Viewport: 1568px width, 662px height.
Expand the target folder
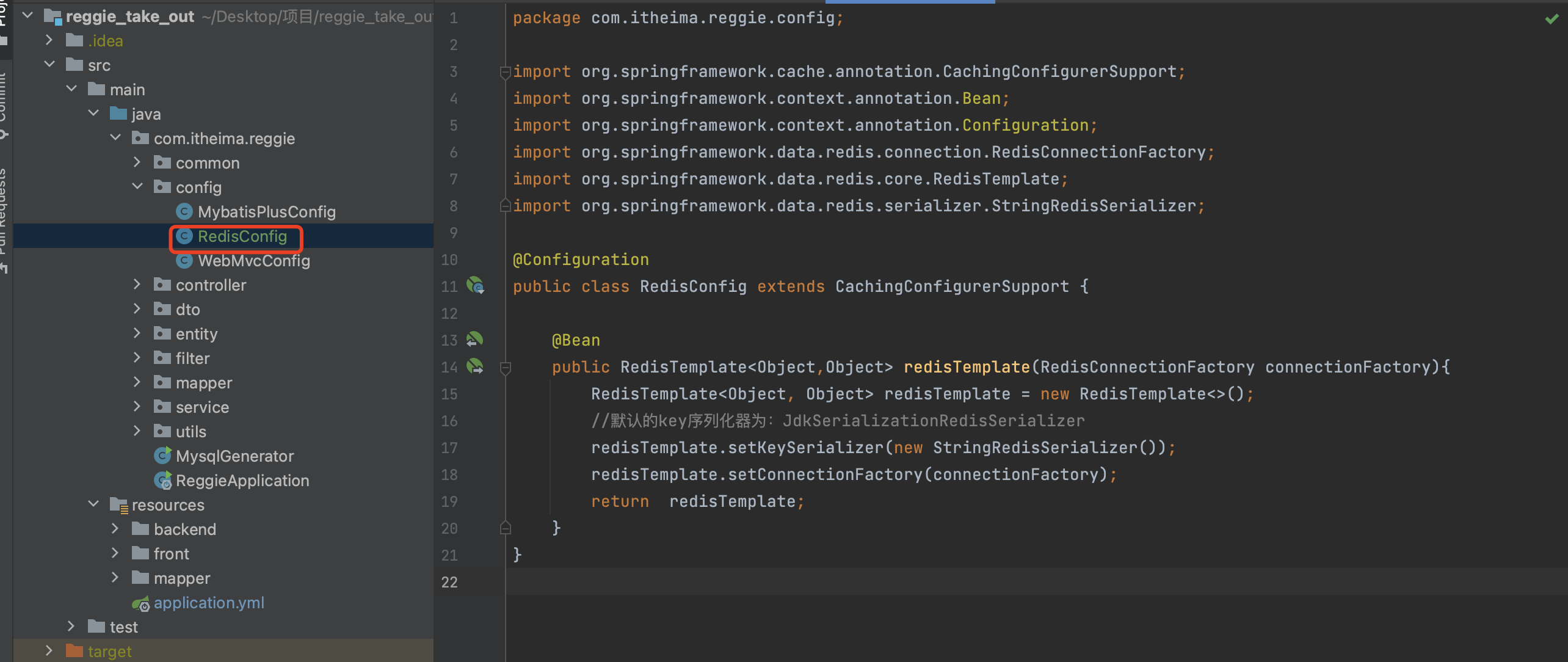coord(49,651)
